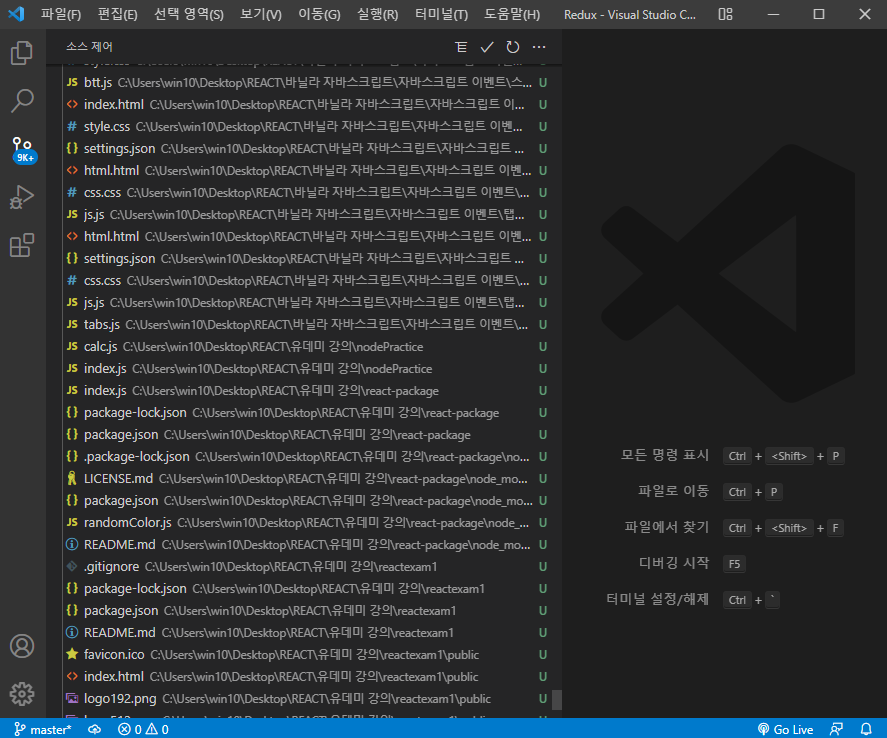887x738 pixels.
Task: Open the Source Control view with 9K+ badge
Action: tap(23, 150)
